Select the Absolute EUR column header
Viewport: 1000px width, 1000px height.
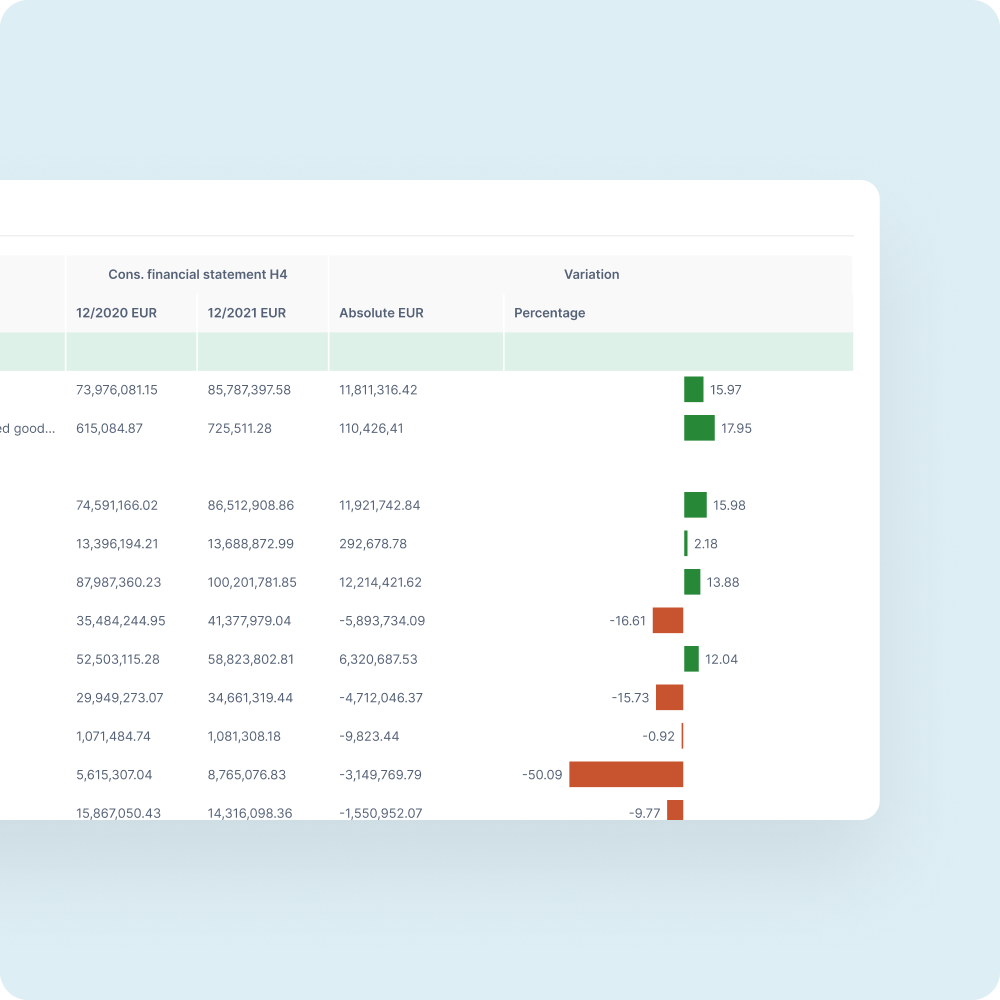(381, 313)
